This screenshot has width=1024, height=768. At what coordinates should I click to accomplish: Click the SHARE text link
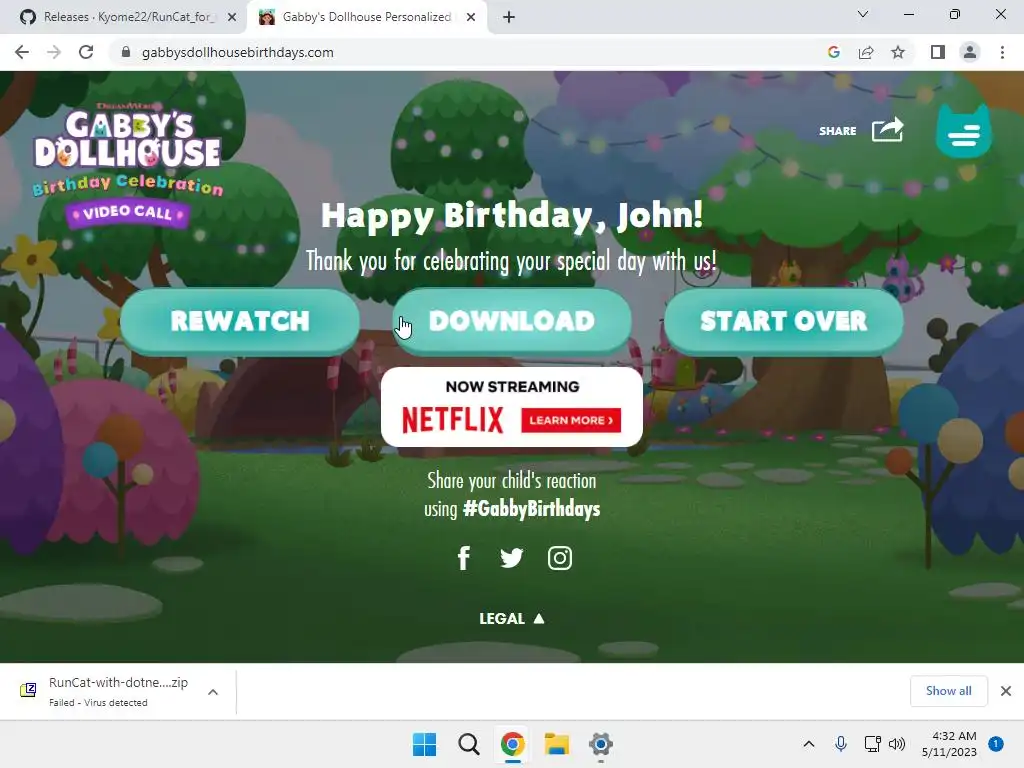(837, 131)
